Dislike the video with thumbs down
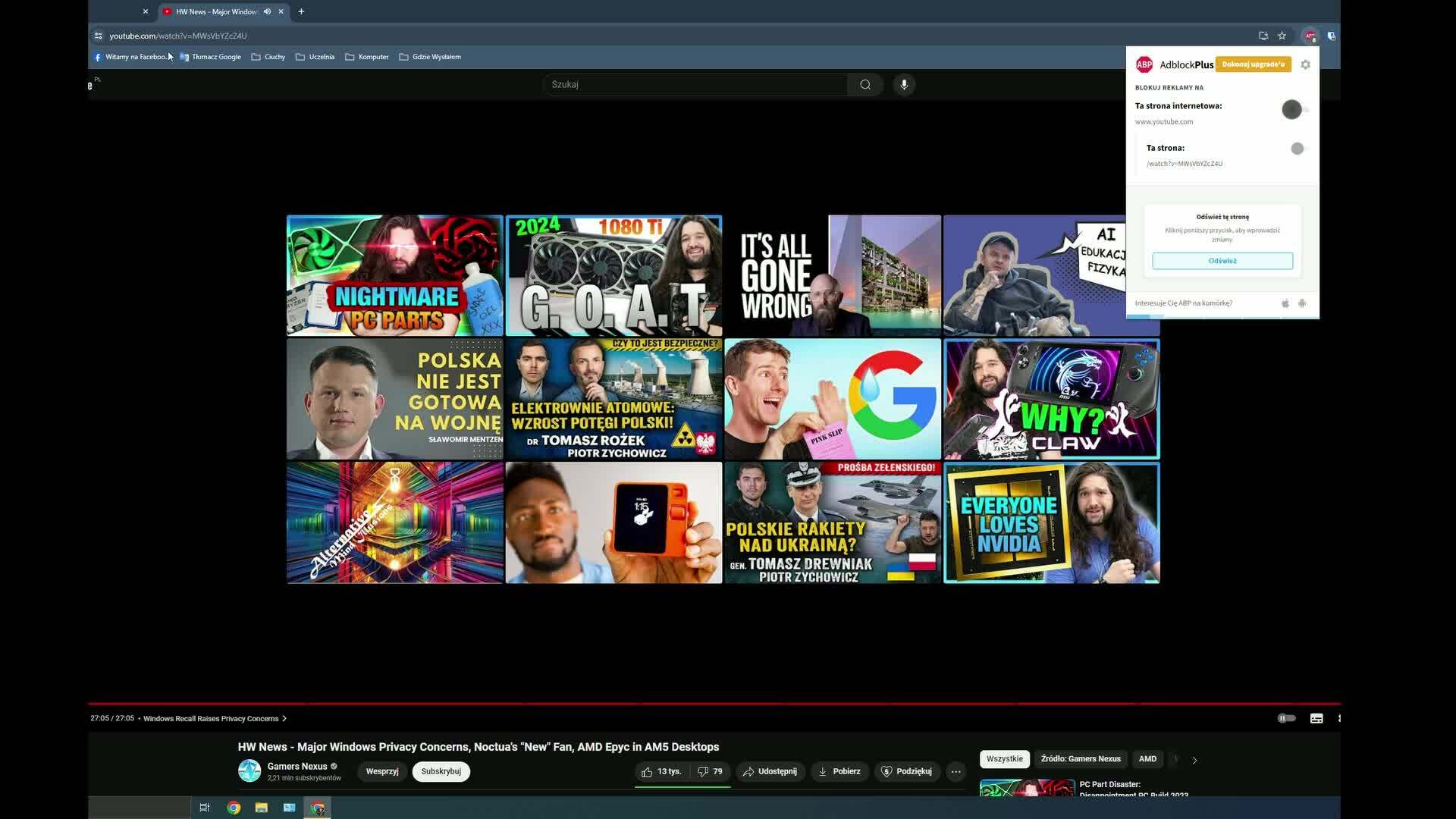The width and height of the screenshot is (1456, 819). click(710, 771)
